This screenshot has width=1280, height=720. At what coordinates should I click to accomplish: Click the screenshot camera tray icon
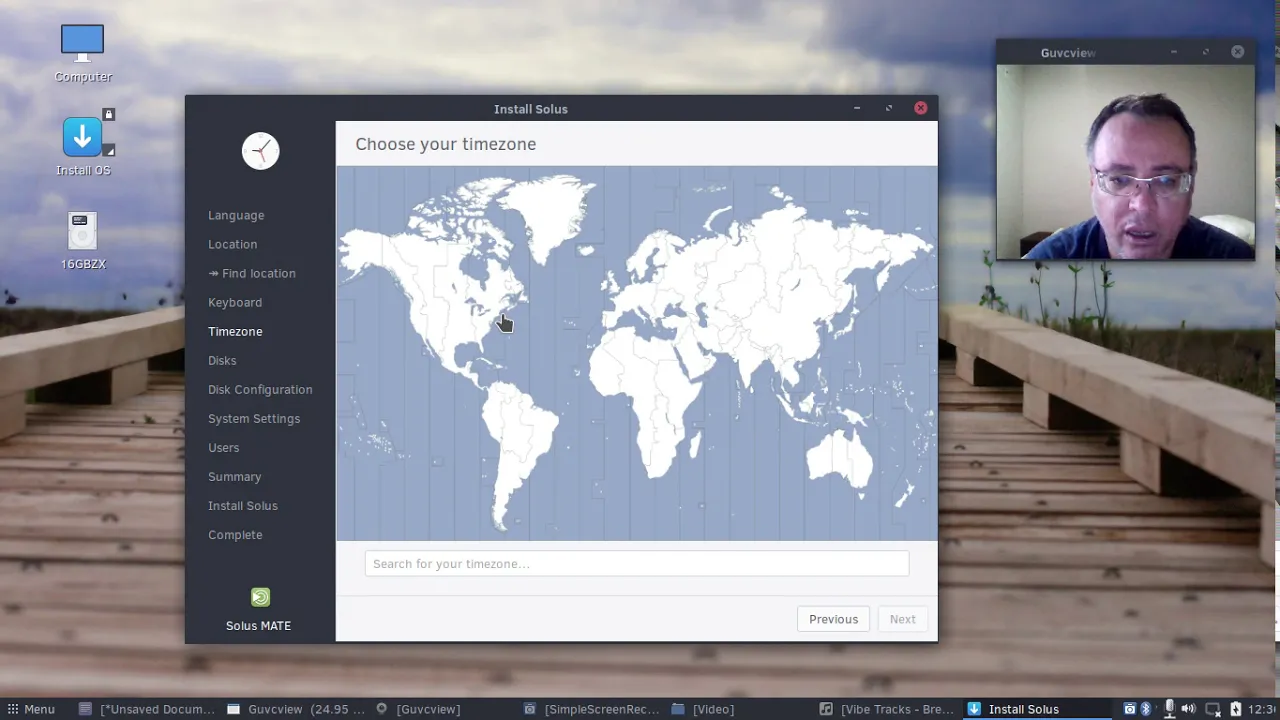(x=1129, y=709)
